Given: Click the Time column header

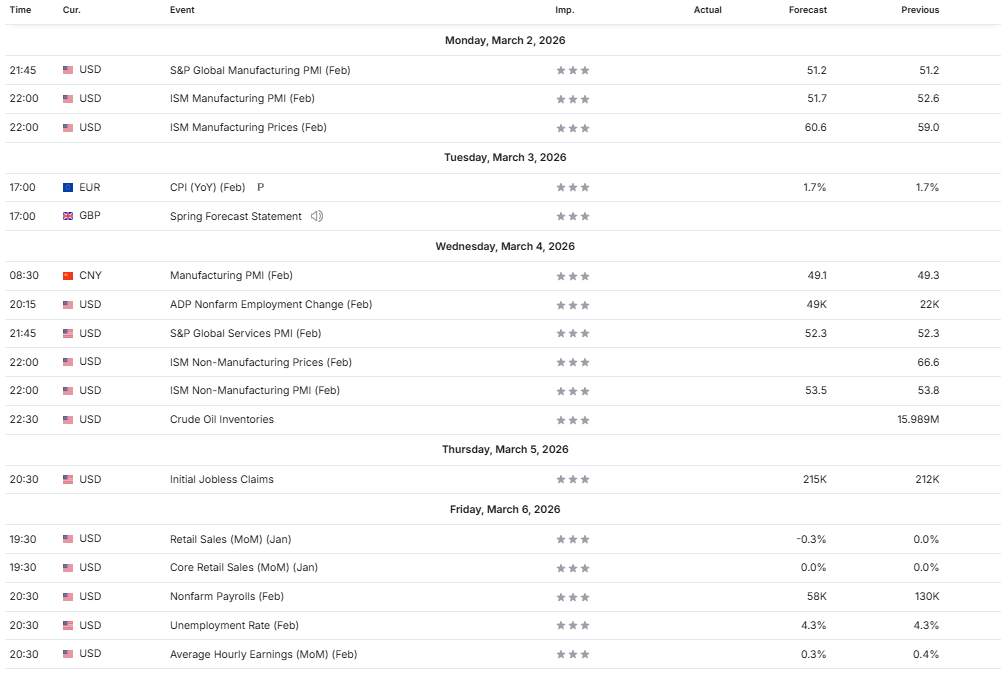Looking at the screenshot, I should (x=20, y=10).
